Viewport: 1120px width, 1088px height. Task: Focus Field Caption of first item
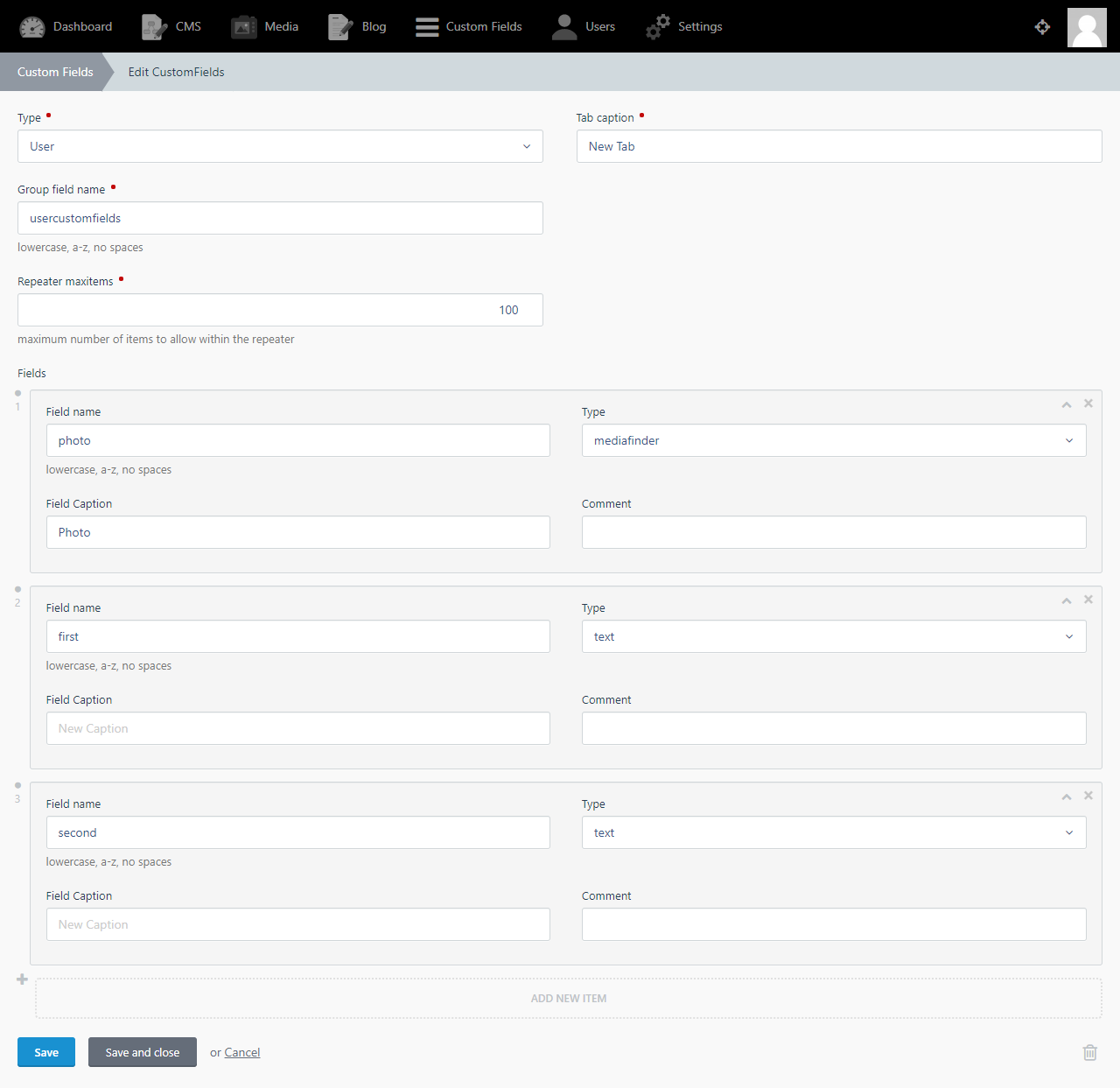coord(298,728)
